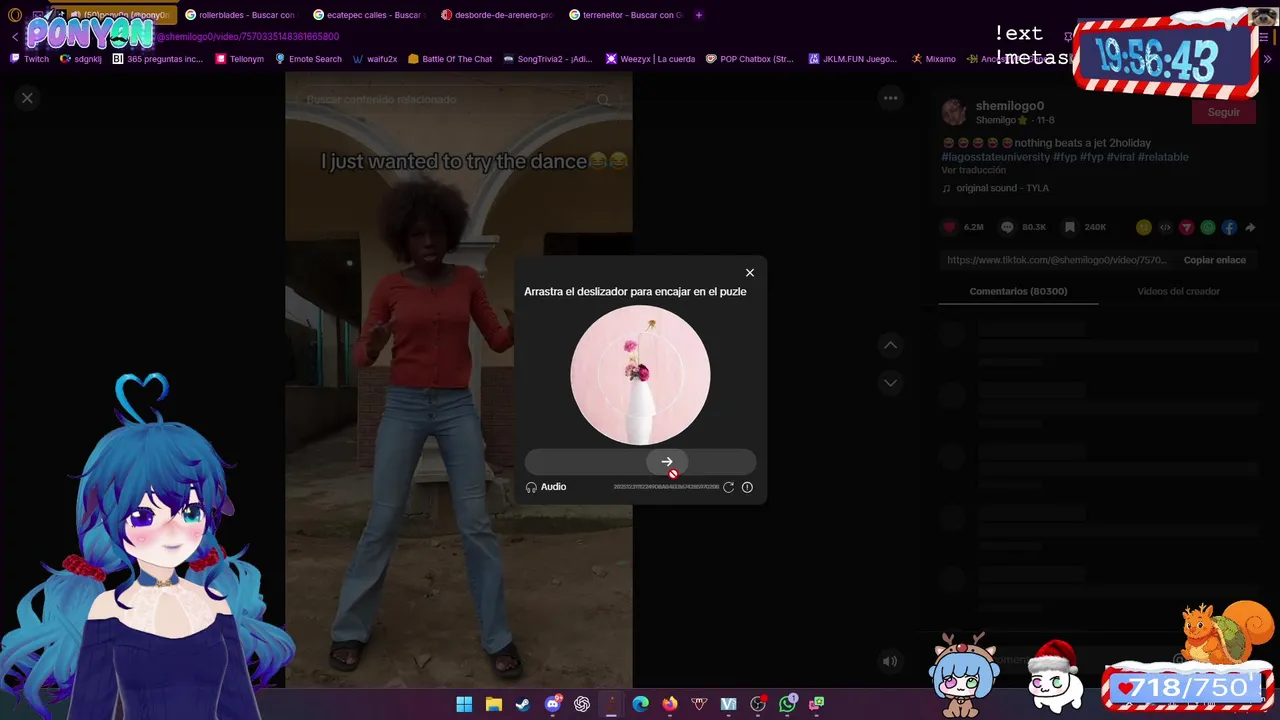1280x720 pixels.
Task: Open more share options arrow
Action: 1250,227
